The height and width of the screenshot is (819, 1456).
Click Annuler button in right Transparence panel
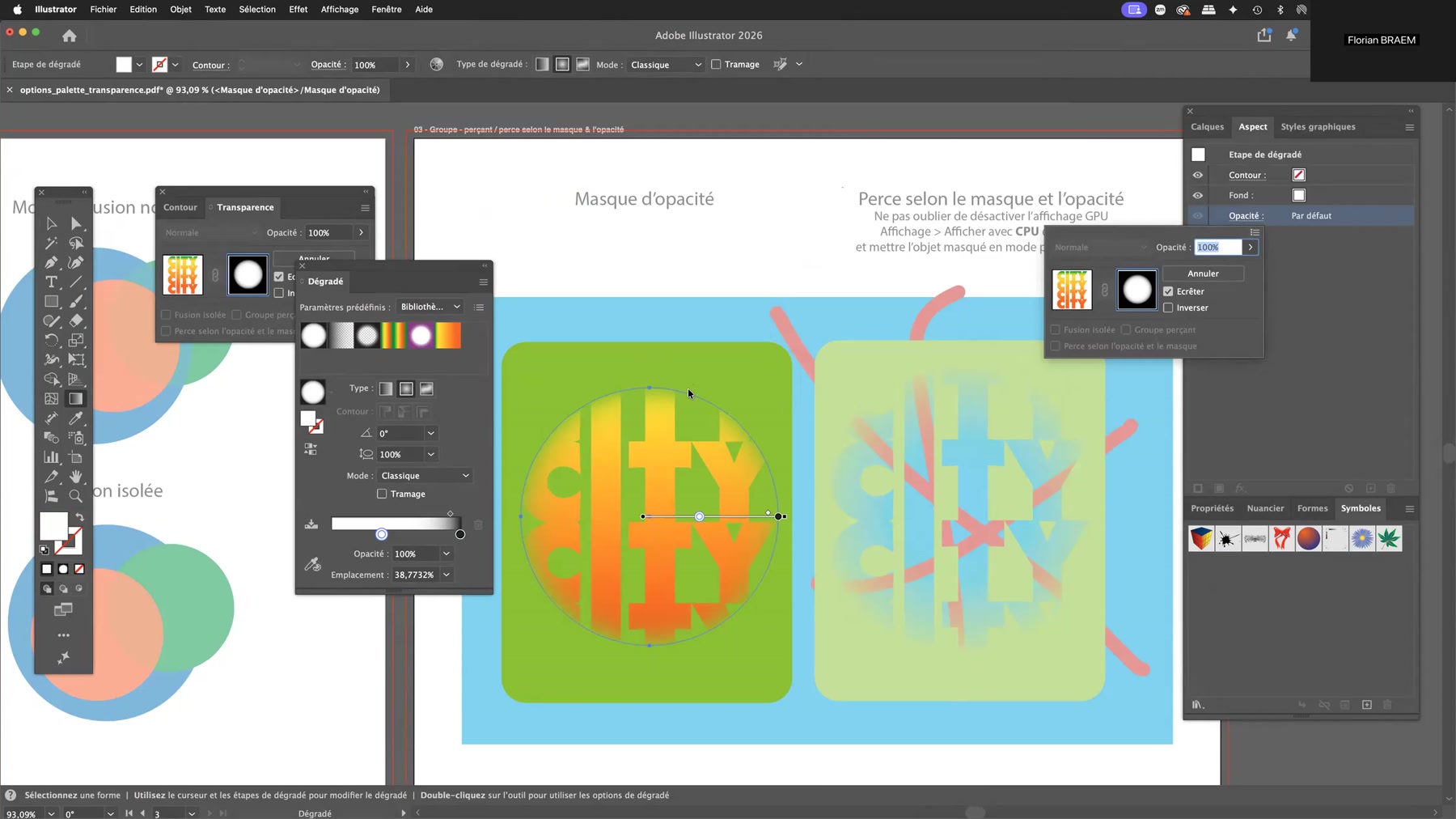click(x=1203, y=274)
